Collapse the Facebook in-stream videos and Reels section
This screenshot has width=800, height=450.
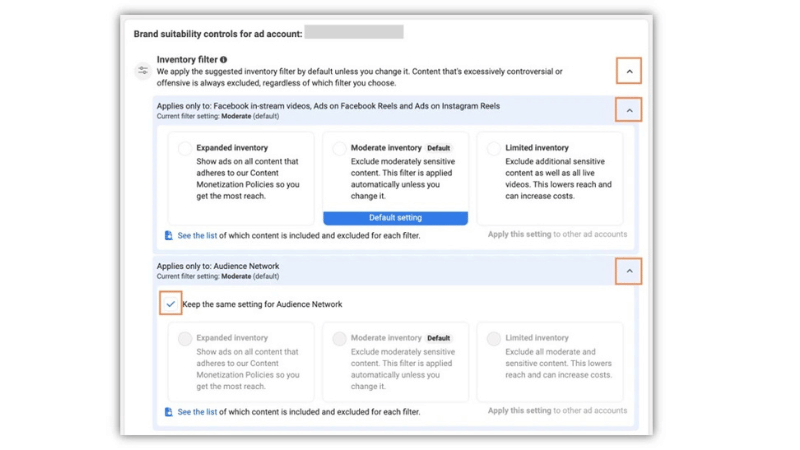(629, 110)
